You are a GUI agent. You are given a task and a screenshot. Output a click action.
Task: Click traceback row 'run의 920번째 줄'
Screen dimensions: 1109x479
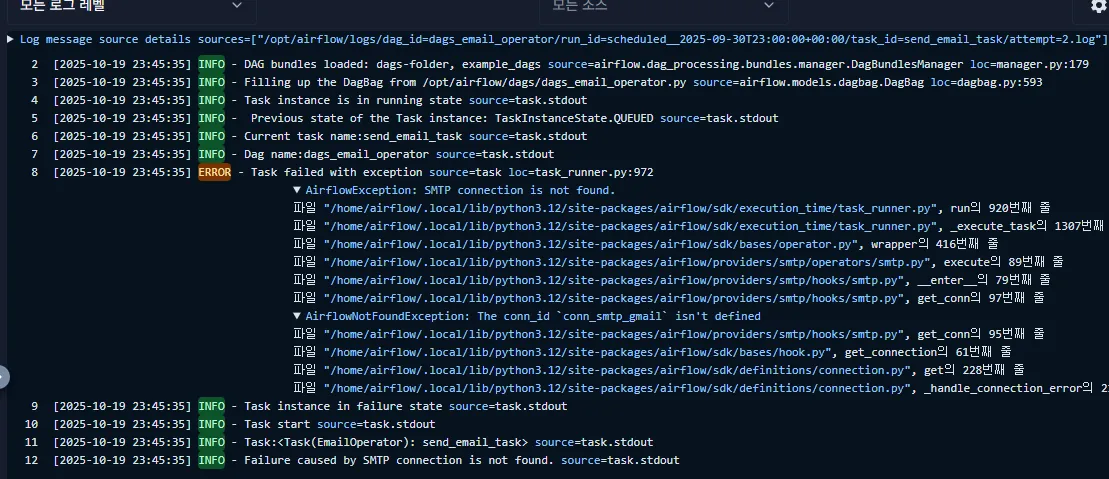[672, 208]
